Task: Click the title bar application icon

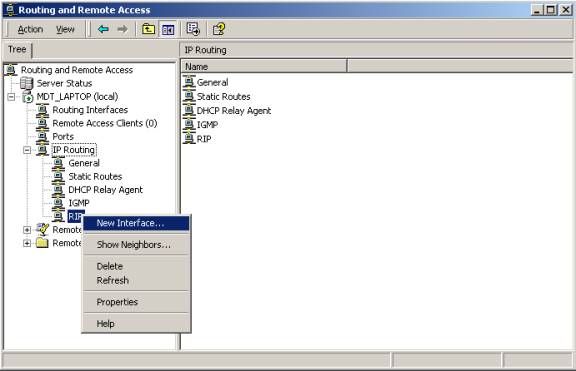Action: (x=10, y=10)
